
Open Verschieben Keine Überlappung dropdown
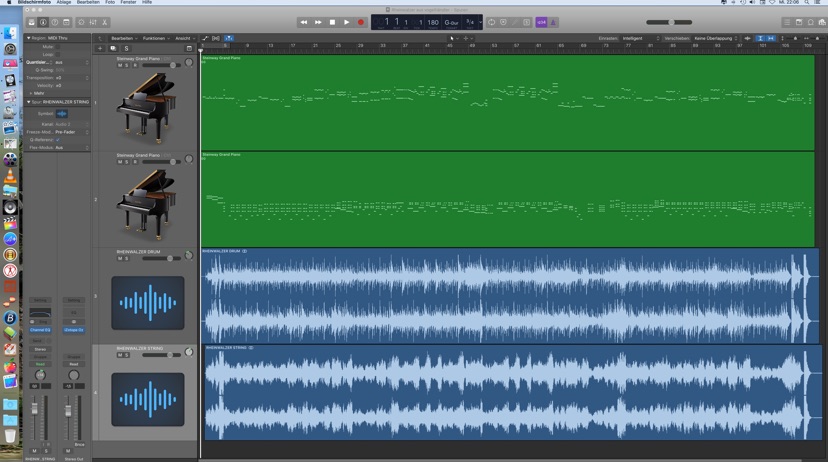[x=716, y=38]
